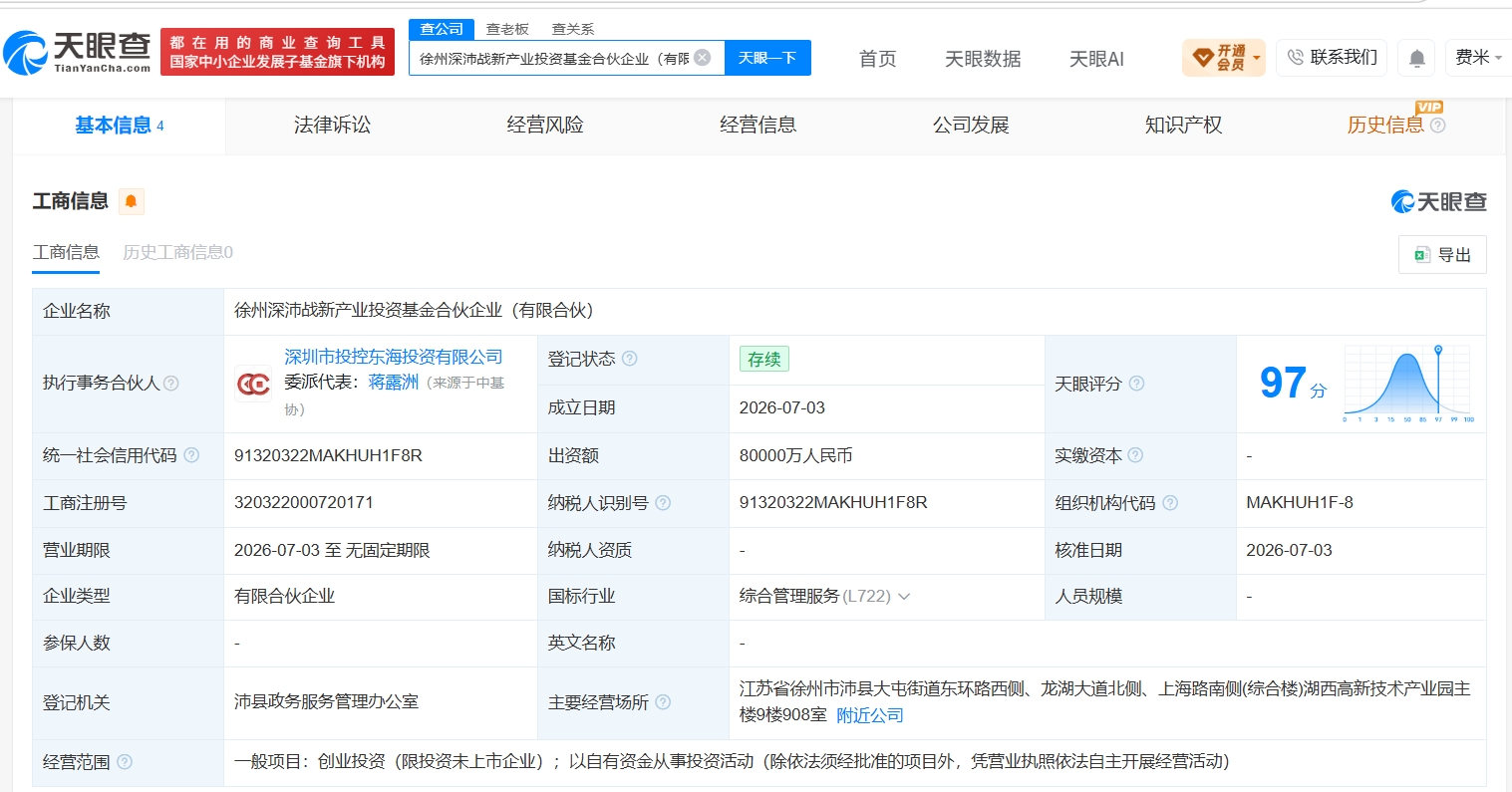Click the 沛县政务服务管理办公室 registration authority
The image size is (1512, 792).
[x=326, y=702]
